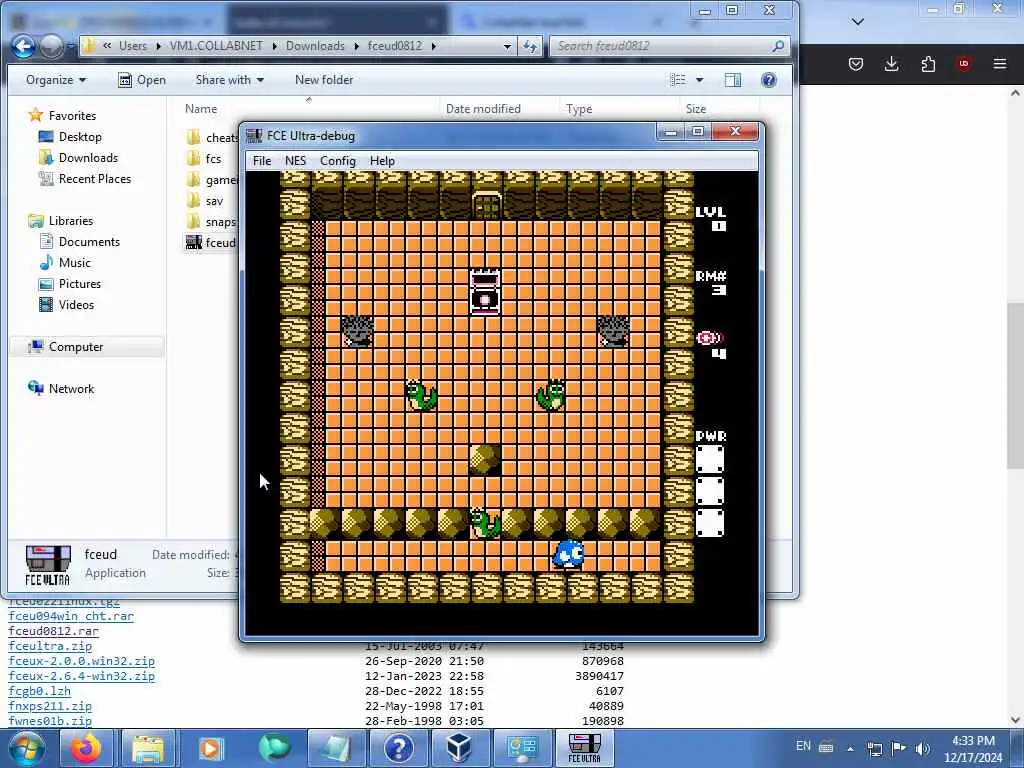The height and width of the screenshot is (768, 1024).
Task: Click the New folder button
Action: (324, 80)
